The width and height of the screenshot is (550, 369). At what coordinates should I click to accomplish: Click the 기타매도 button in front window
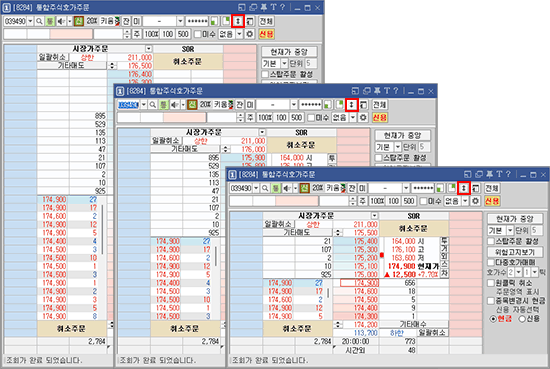[x=297, y=233]
